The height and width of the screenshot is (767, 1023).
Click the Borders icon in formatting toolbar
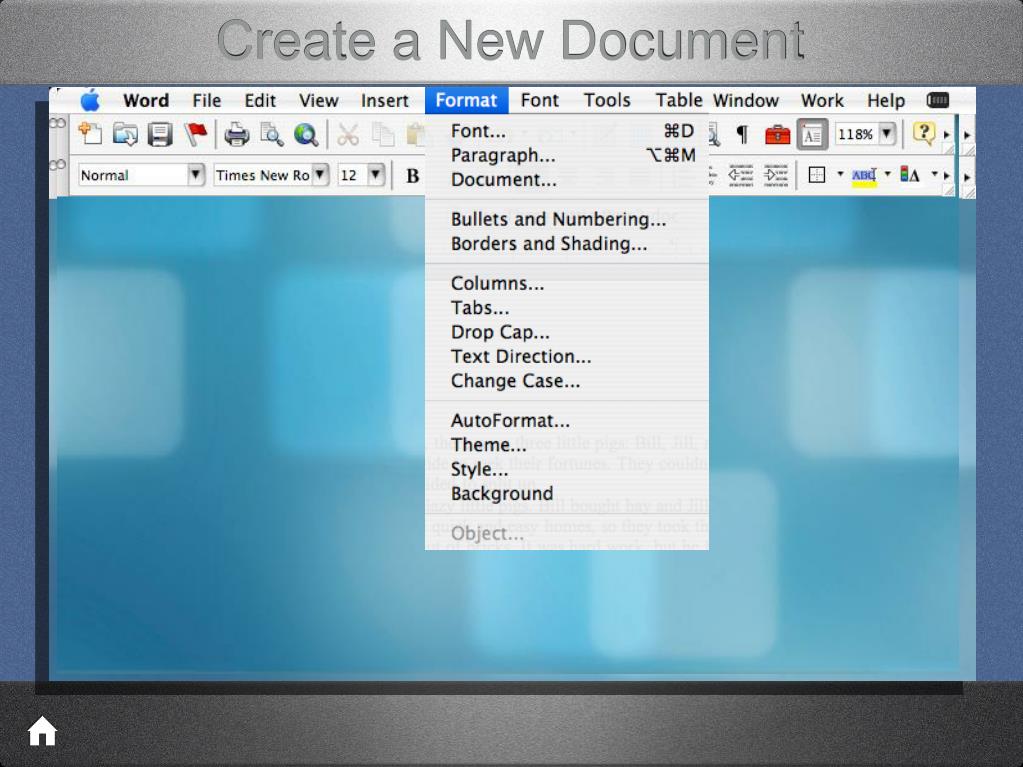(817, 175)
